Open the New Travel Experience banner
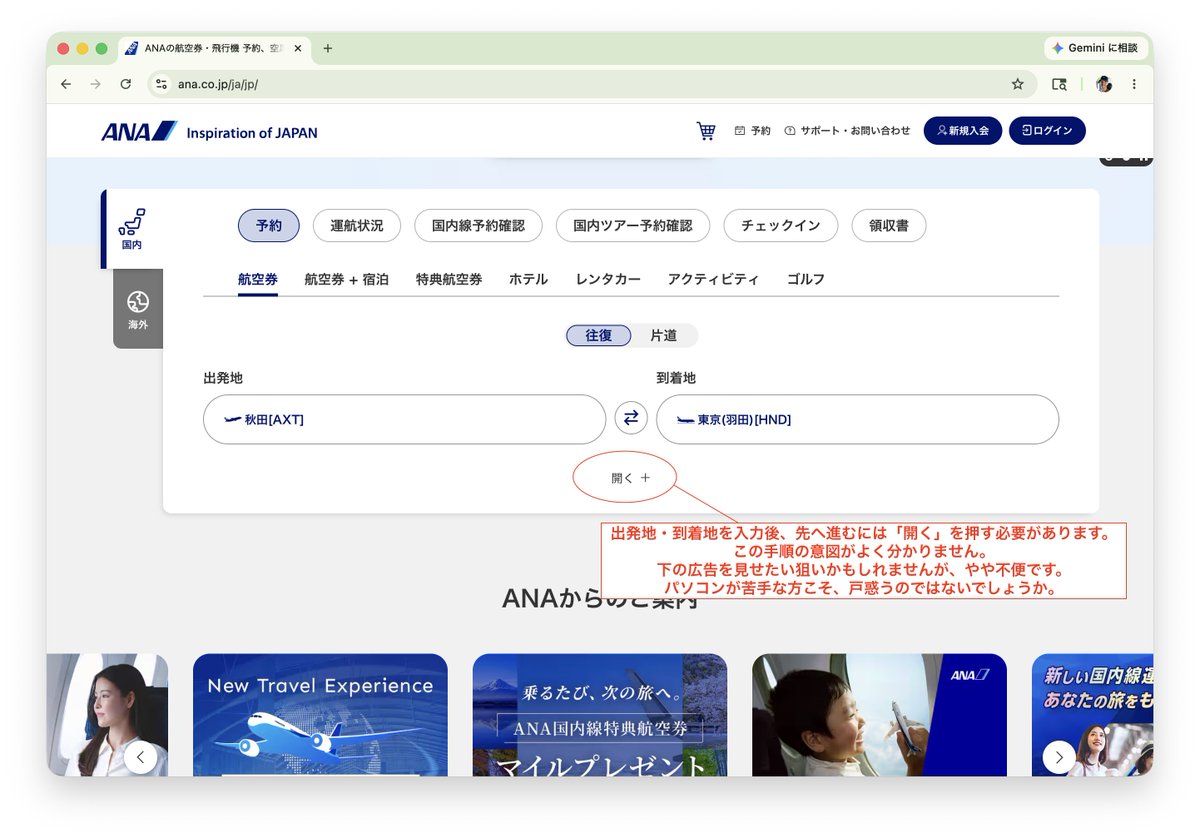 pyautogui.click(x=320, y=715)
